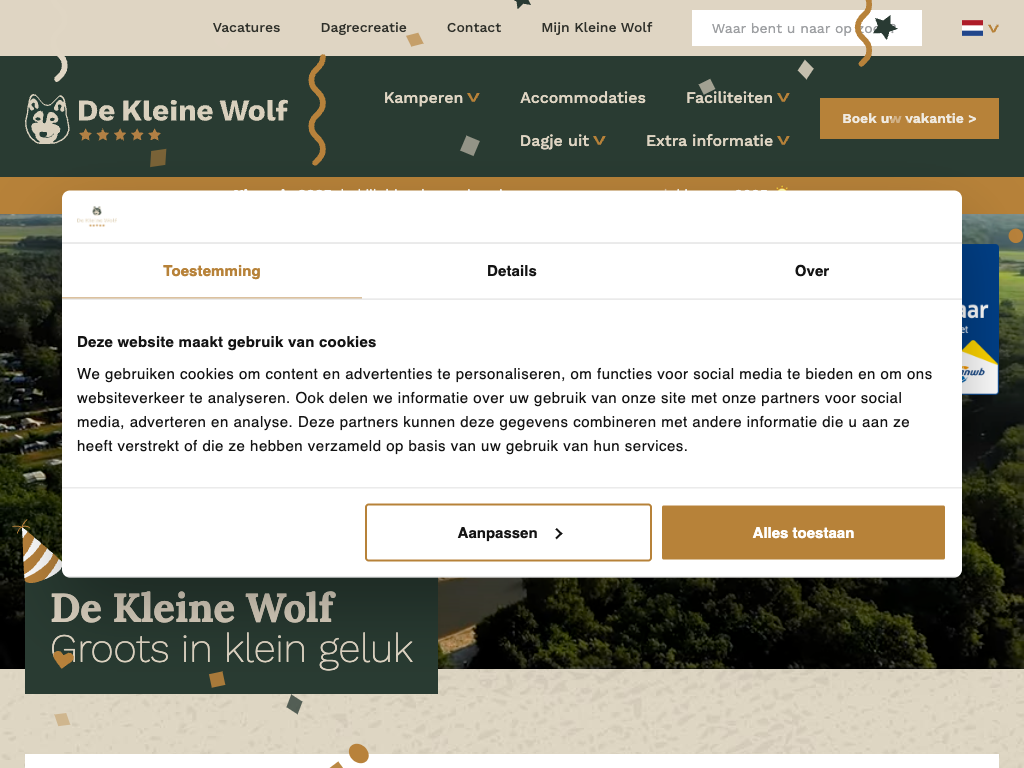This screenshot has width=1024, height=768.
Task: Click the five-star rating under the logo
Action: [120, 135]
